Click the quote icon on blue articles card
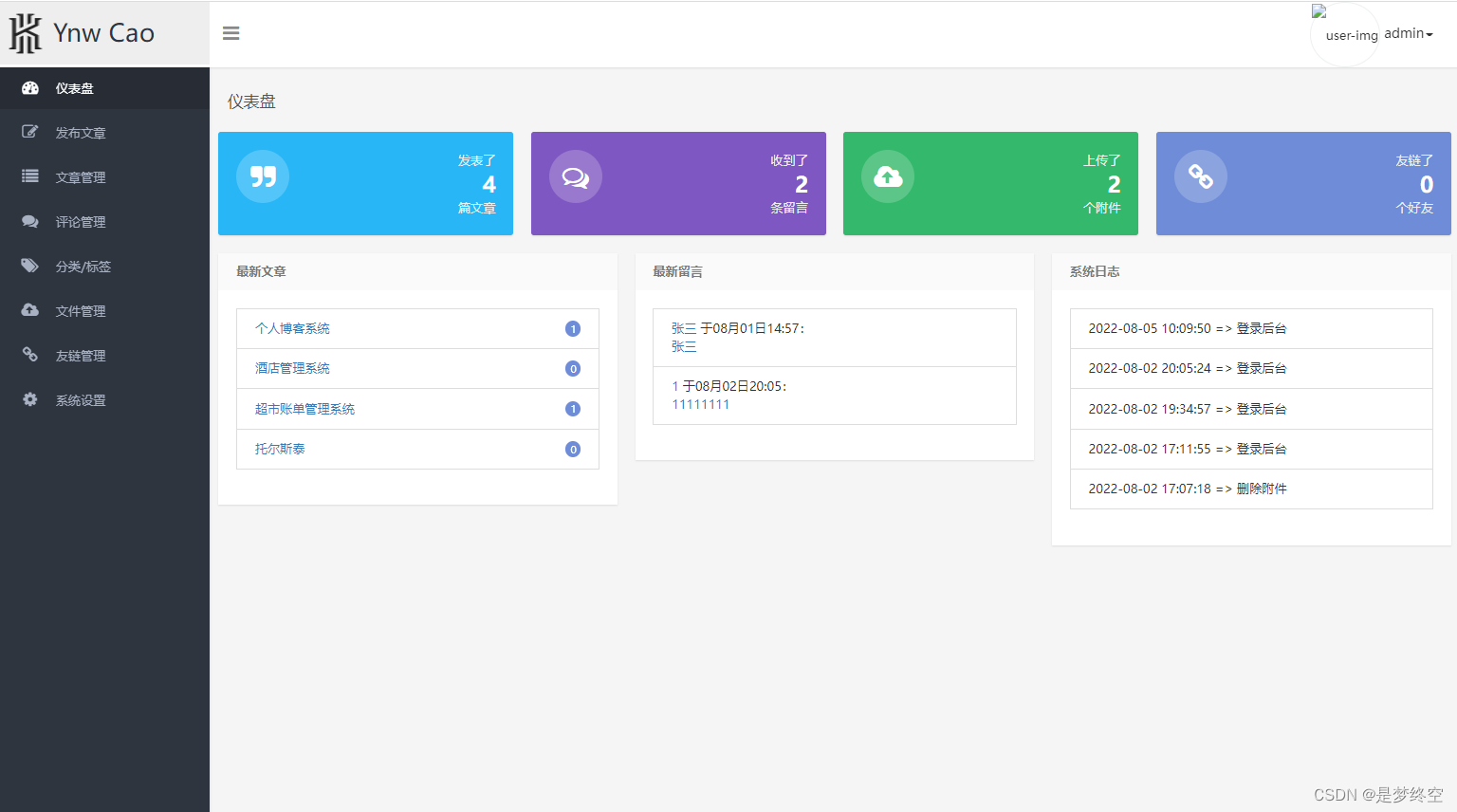 (x=263, y=176)
